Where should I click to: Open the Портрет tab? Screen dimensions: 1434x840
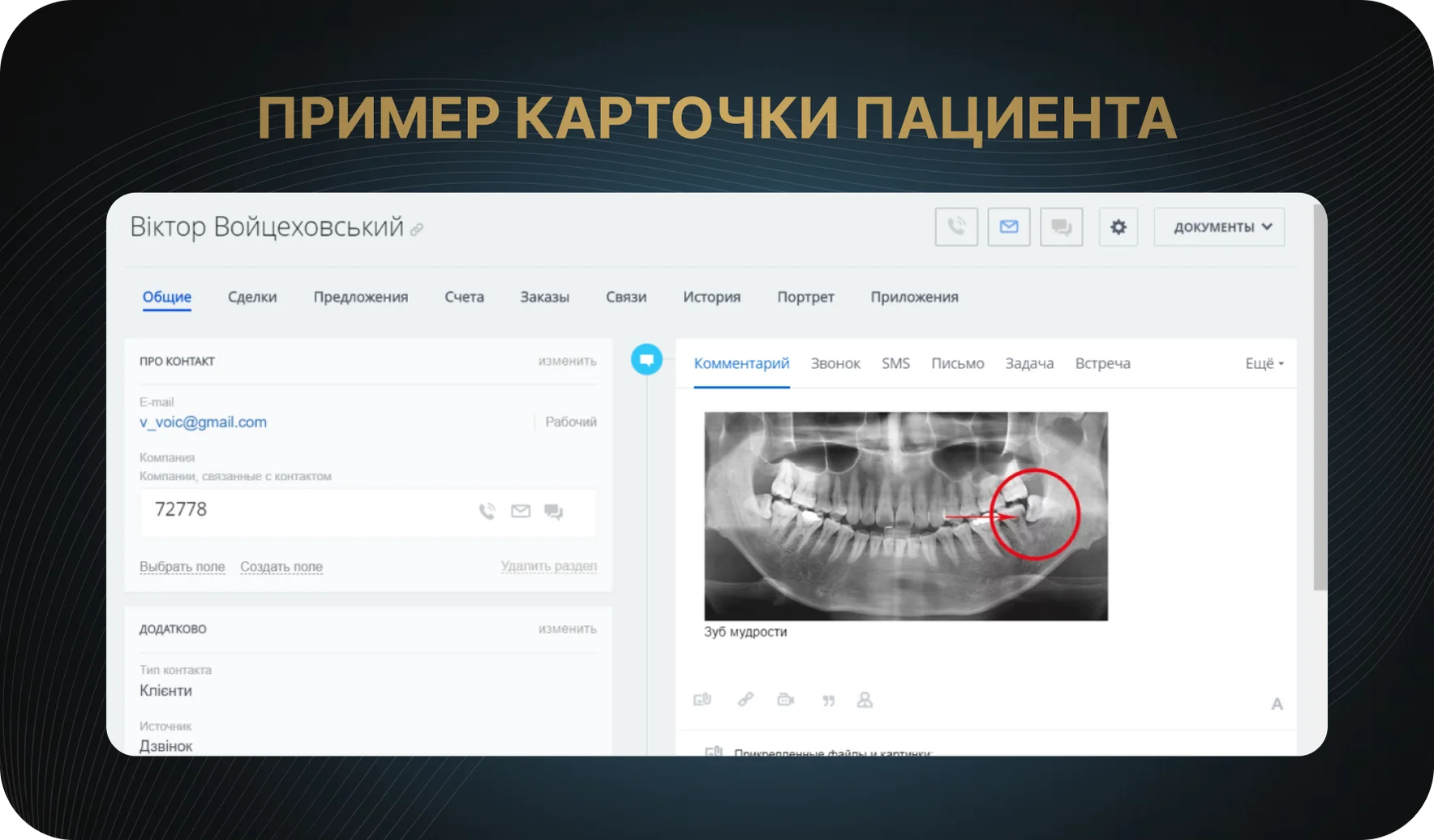click(805, 297)
